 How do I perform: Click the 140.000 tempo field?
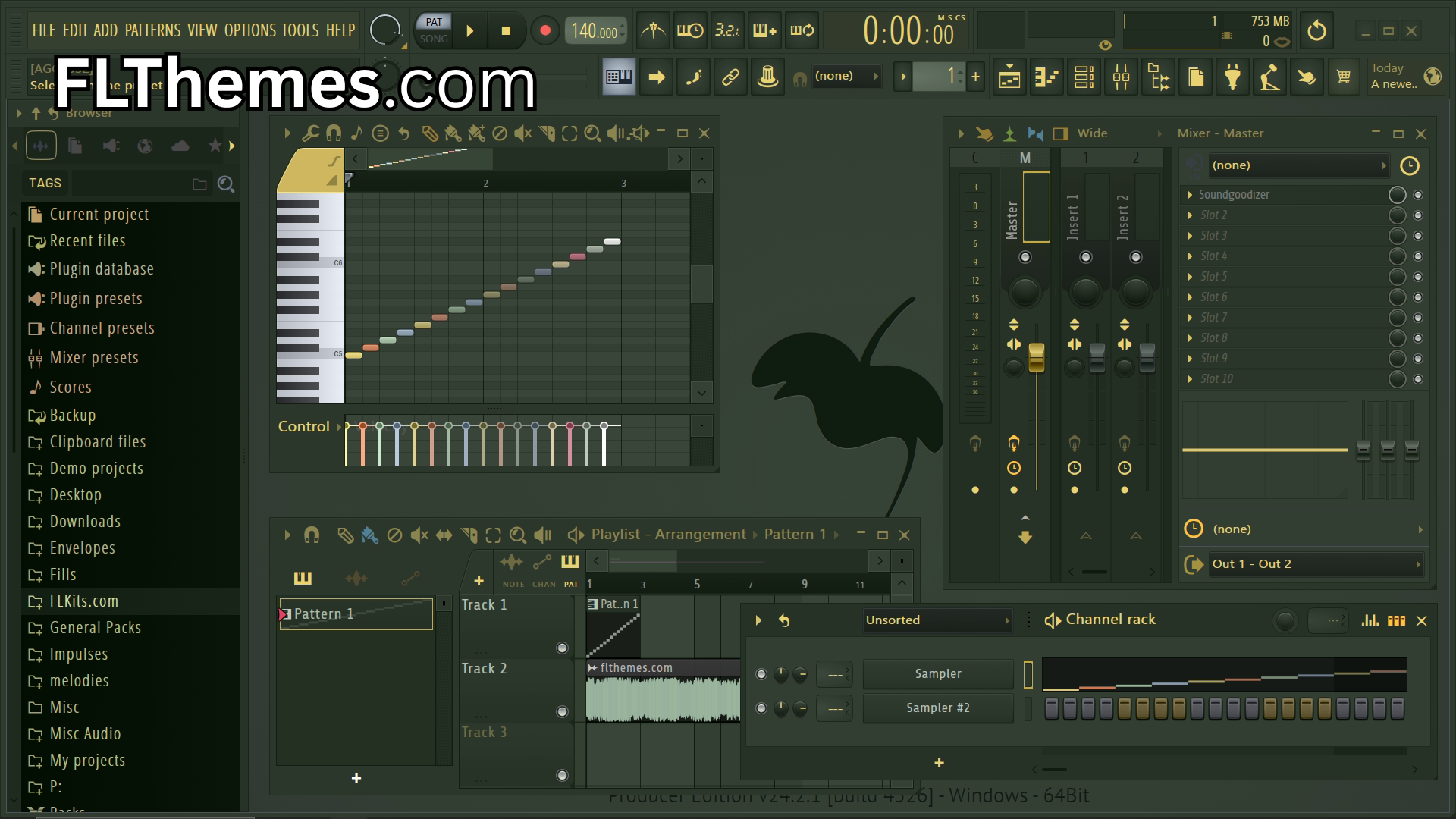click(x=595, y=31)
